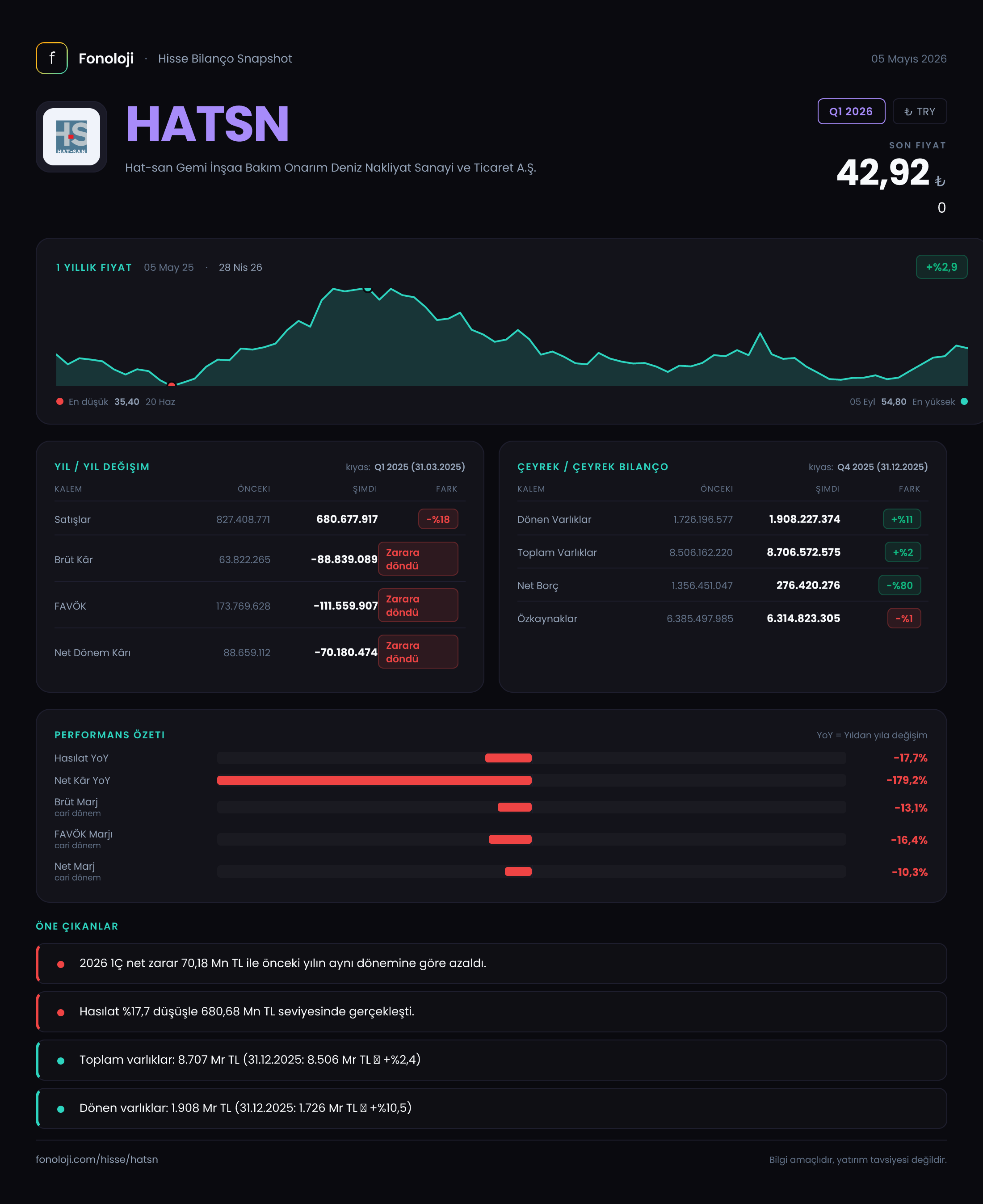Click the Brüt Kâr value -88.839.089

(344, 560)
